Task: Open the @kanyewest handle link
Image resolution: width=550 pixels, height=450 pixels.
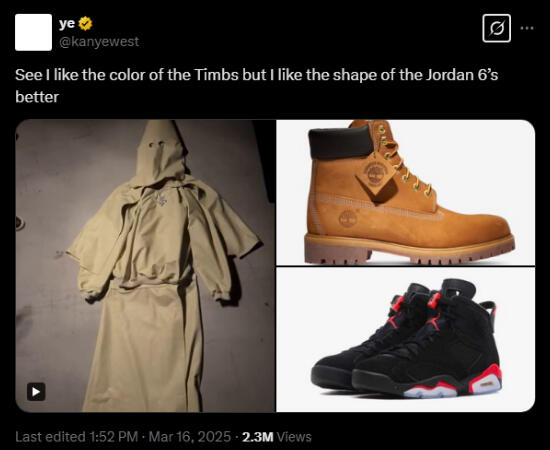Action: (x=99, y=42)
